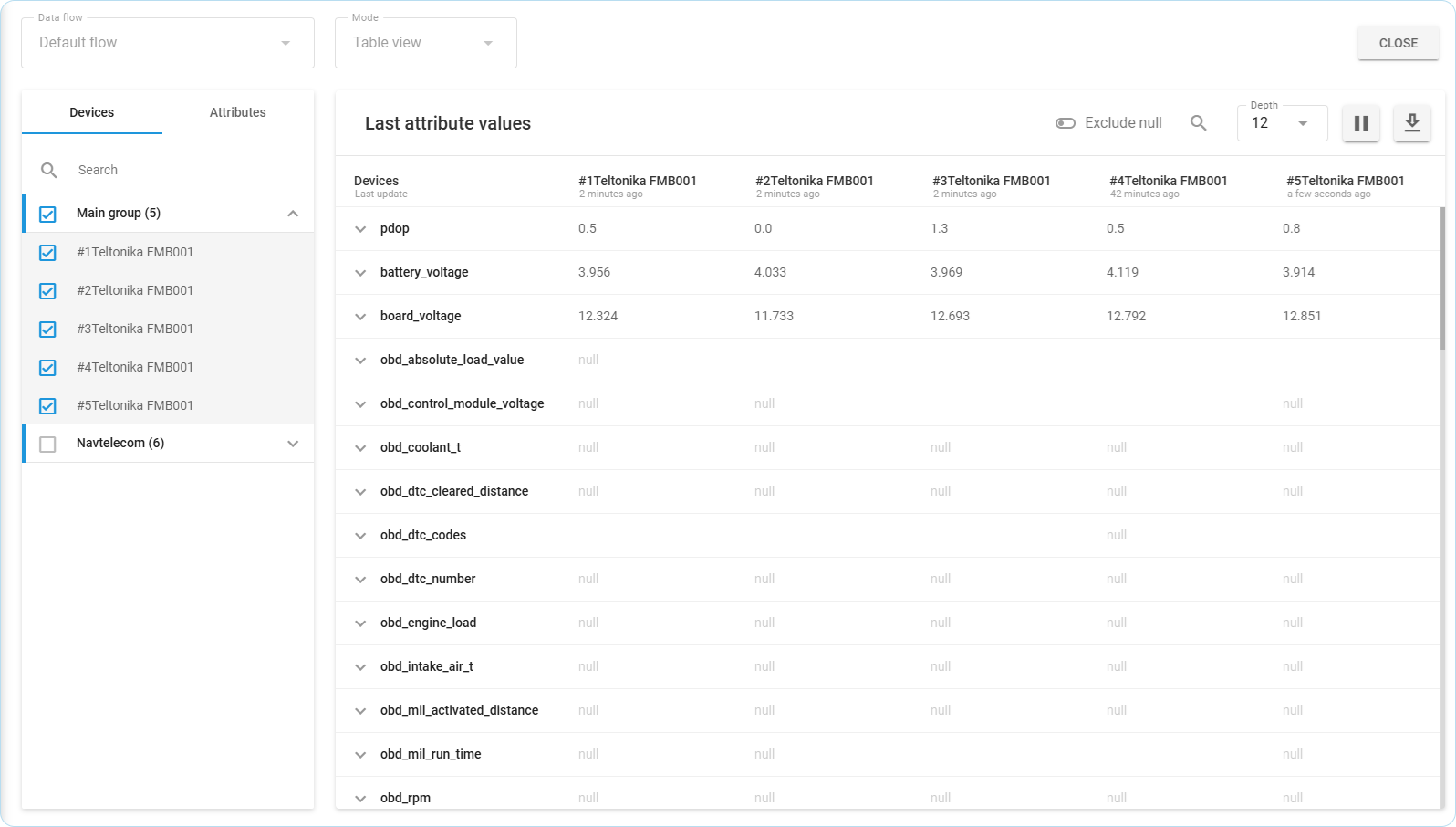Toggle the Exclude null switch
Viewport: 1456px width, 827px height.
1066,123
